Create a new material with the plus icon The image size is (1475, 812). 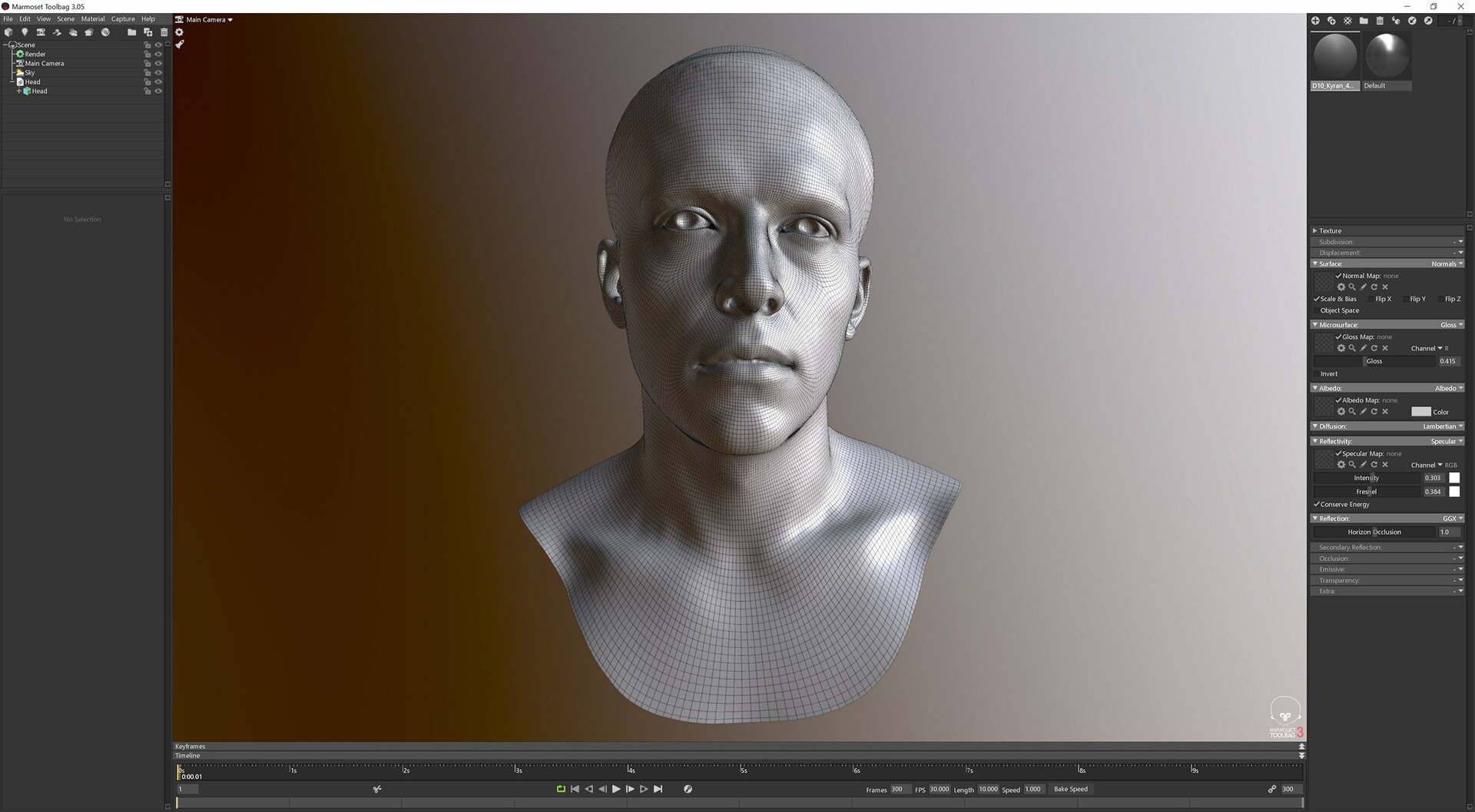point(1315,21)
